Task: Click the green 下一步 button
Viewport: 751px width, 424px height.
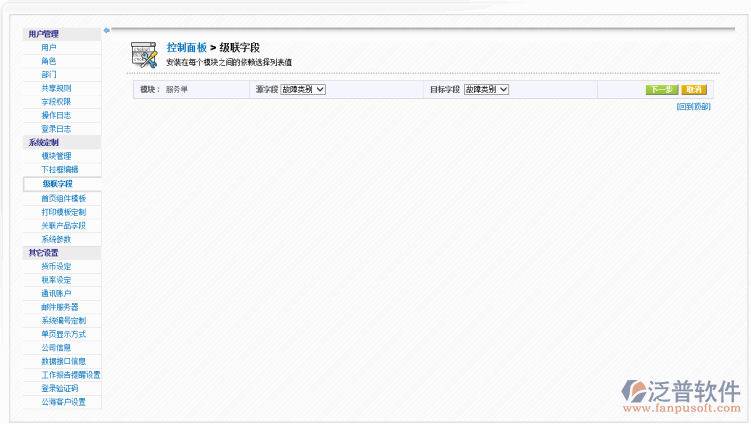Action: pos(661,90)
